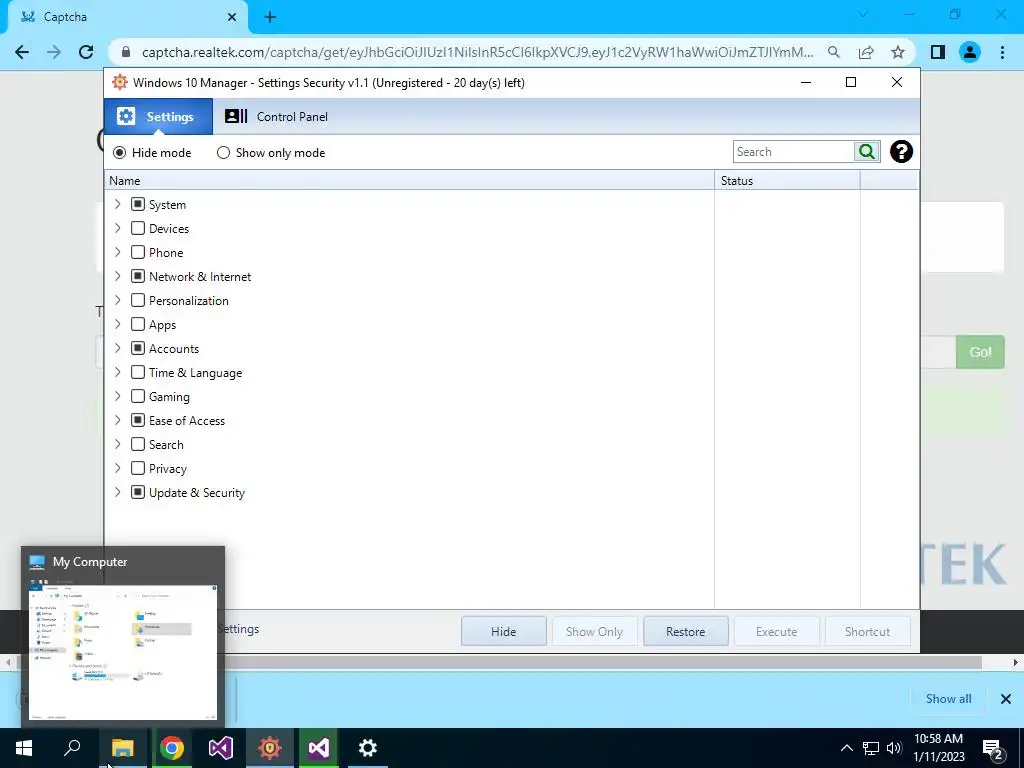1024x768 pixels.
Task: Close the downloads bar
Action: (1006, 699)
